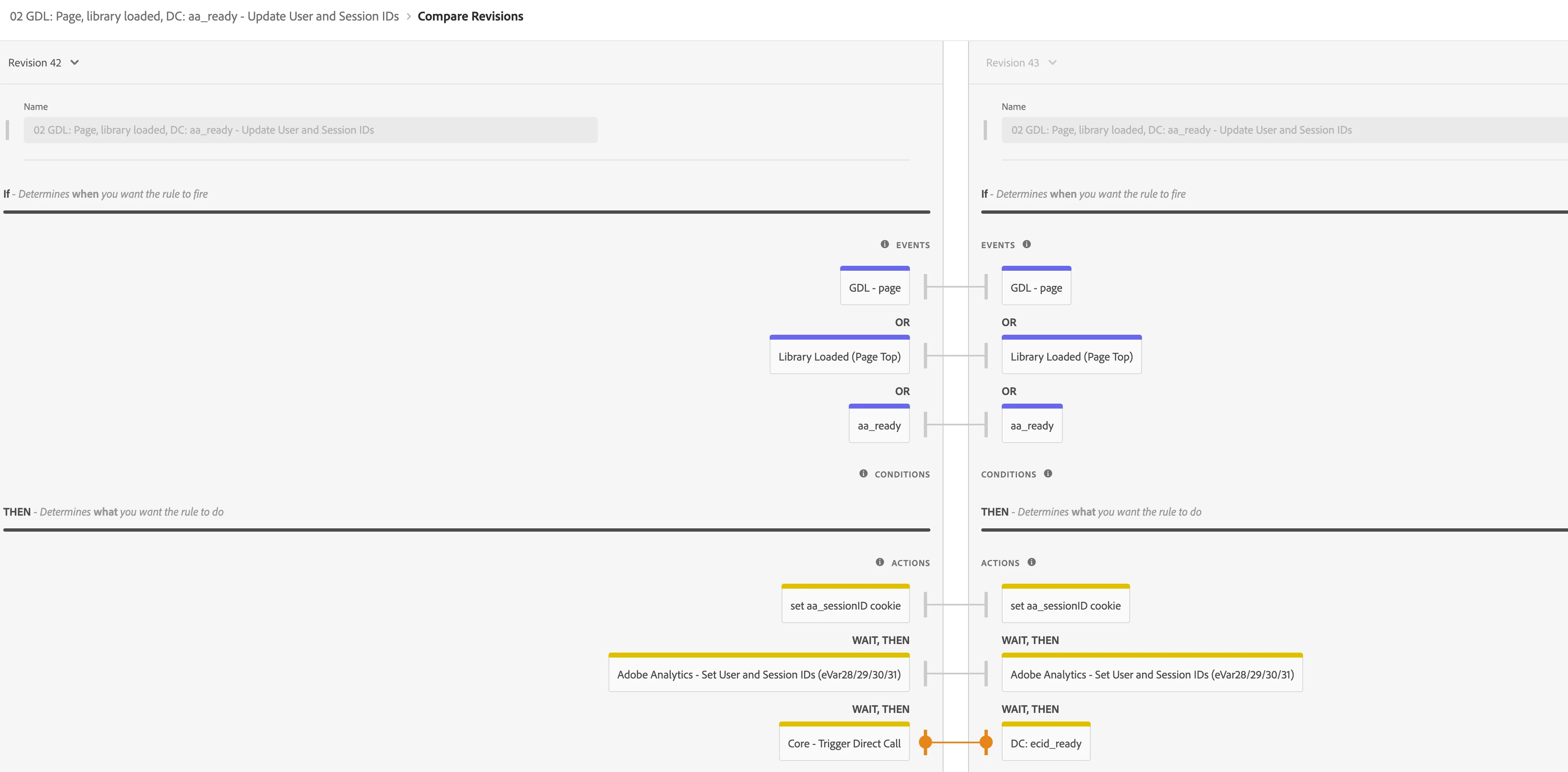Image resolution: width=1568 pixels, height=772 pixels.
Task: Select left set aa_sessionID cookie action card
Action: pyautogui.click(x=845, y=605)
